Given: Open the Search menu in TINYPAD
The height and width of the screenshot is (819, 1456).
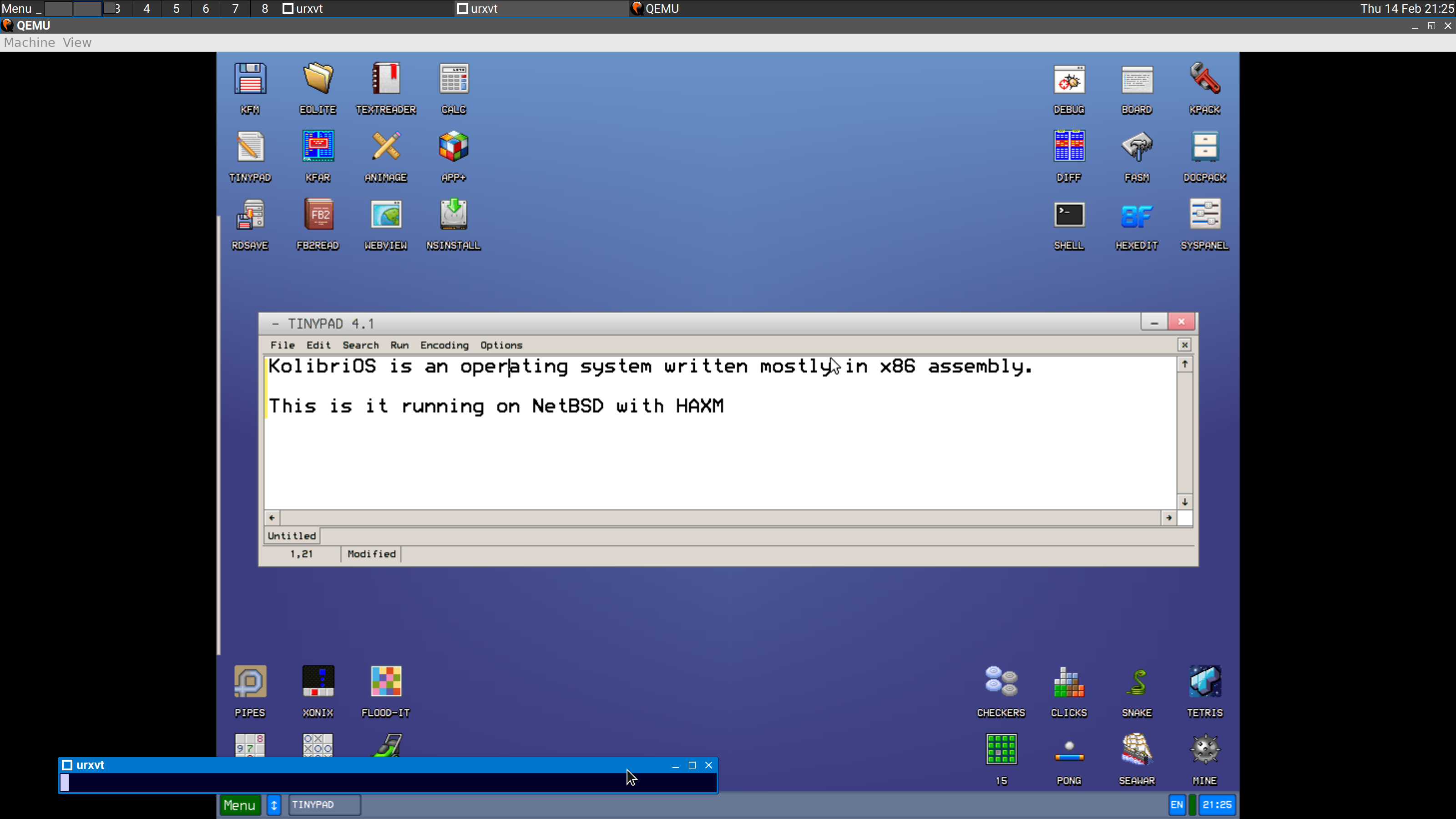Looking at the screenshot, I should 361,345.
